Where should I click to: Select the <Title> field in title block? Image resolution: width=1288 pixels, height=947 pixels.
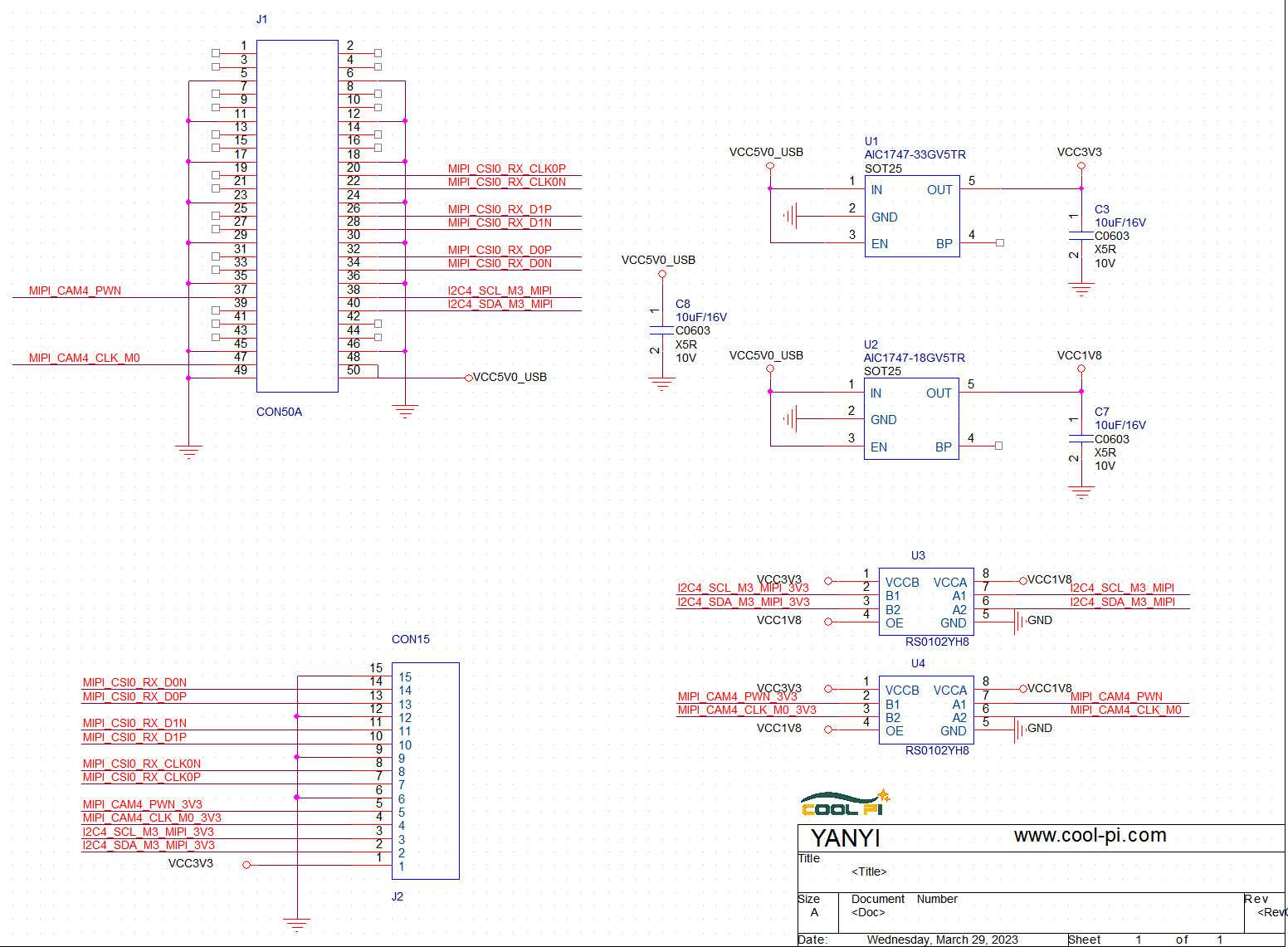click(869, 871)
